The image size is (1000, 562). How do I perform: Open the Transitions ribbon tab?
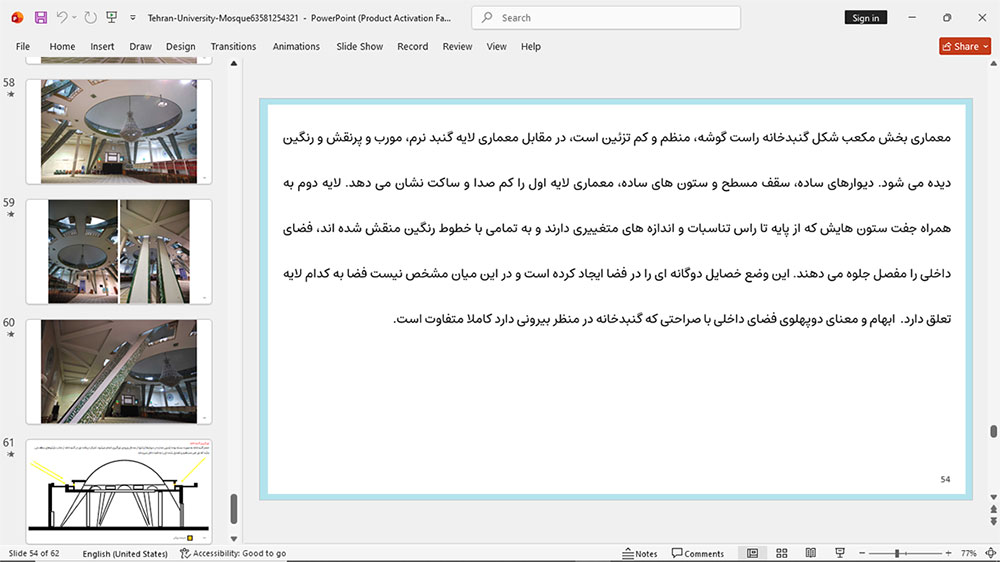click(x=233, y=47)
